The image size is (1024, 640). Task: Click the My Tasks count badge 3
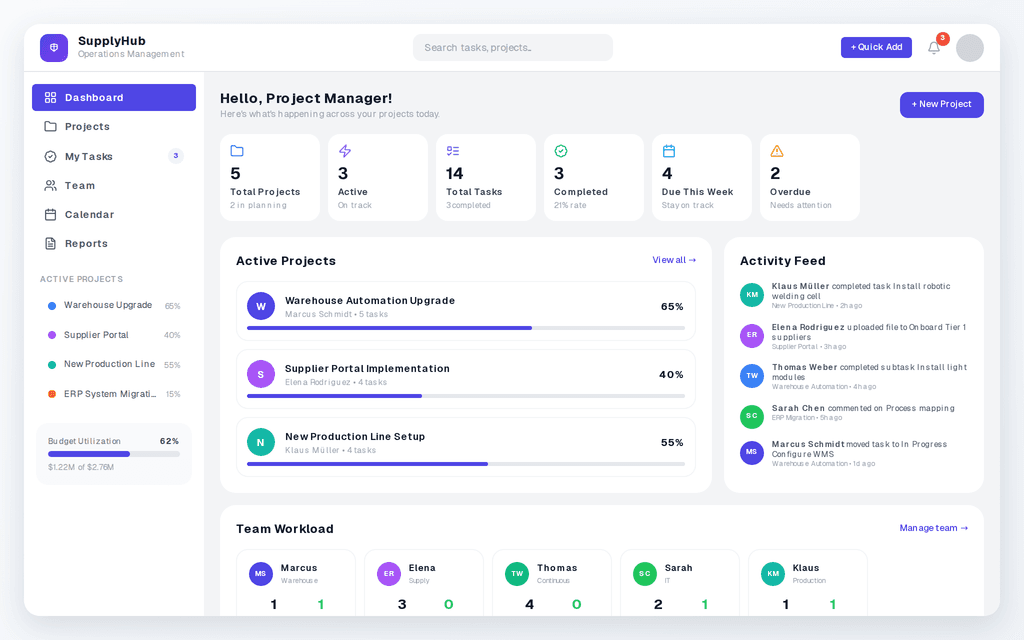click(176, 155)
